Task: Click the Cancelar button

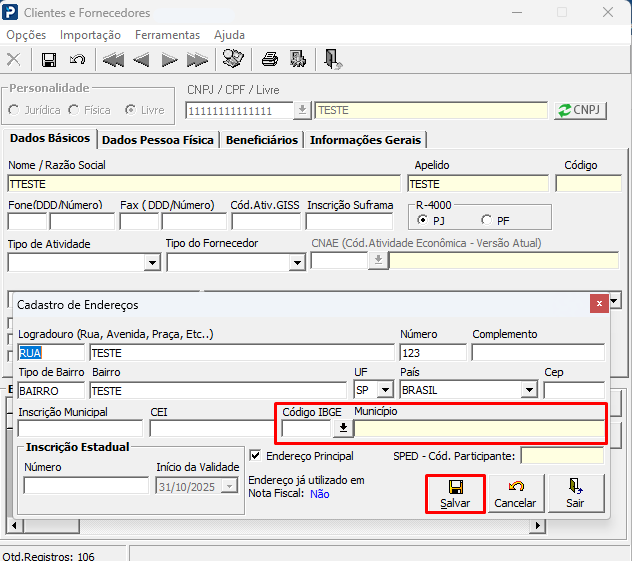Action: coord(515,493)
